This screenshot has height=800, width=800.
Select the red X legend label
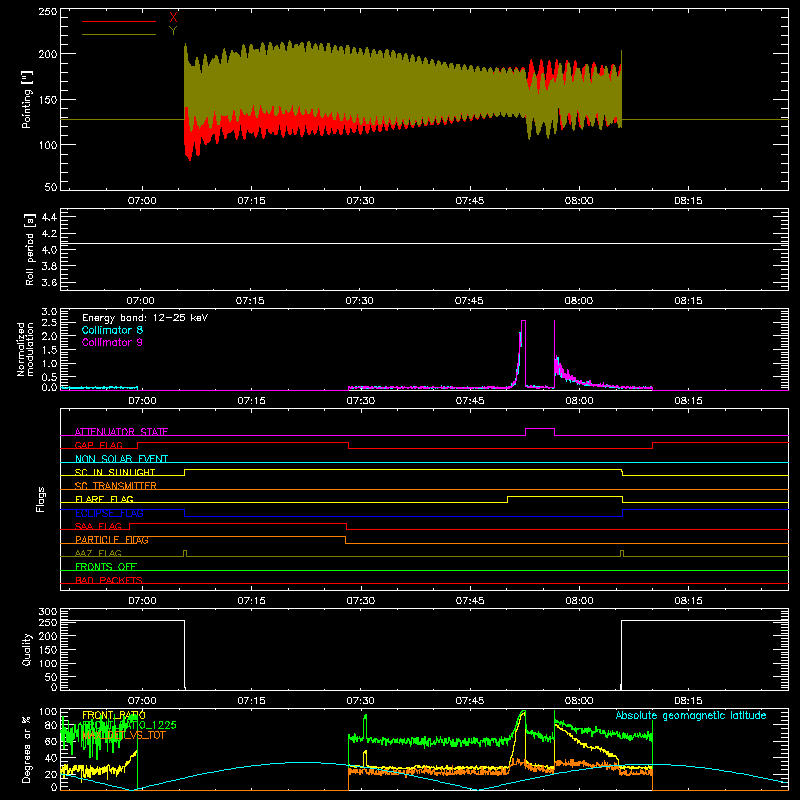[173, 18]
